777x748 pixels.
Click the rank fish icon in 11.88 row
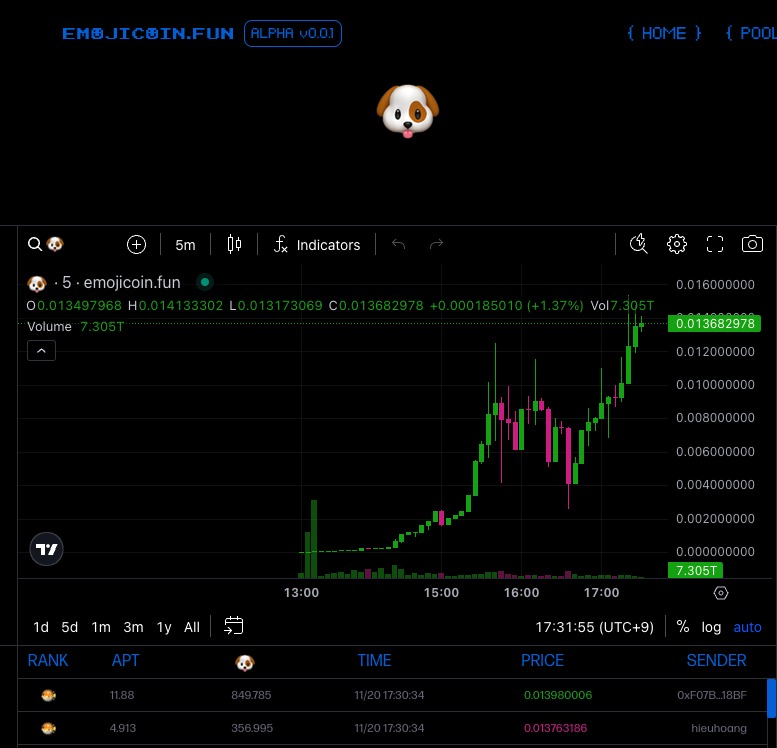49,695
